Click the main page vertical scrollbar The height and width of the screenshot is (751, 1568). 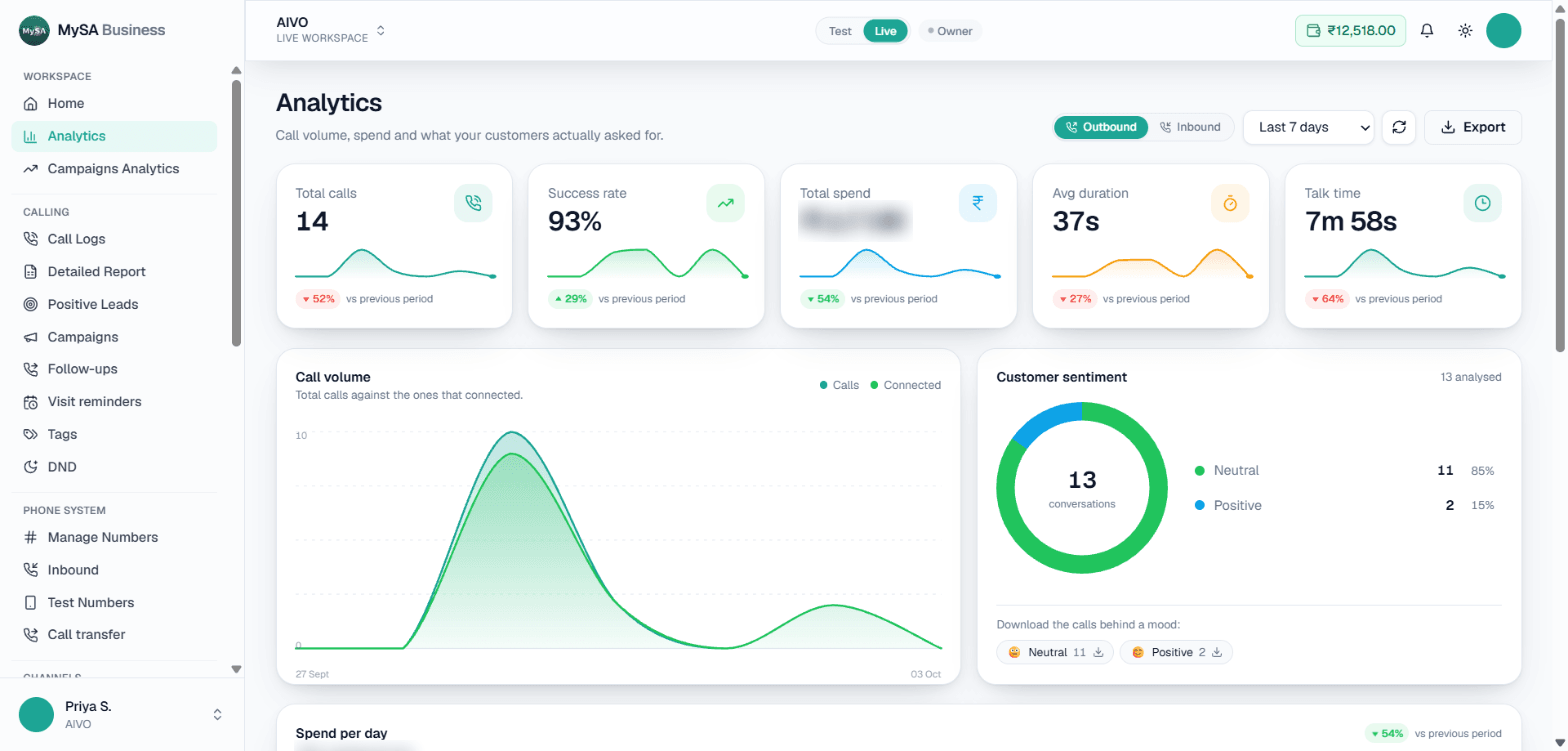(1561, 185)
